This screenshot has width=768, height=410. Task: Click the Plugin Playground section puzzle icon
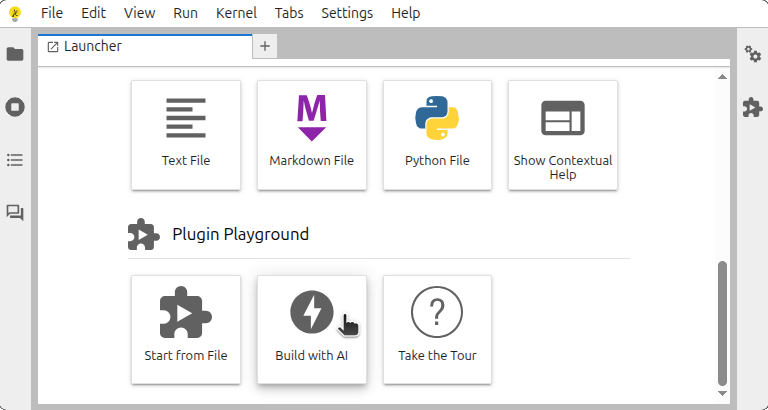(144, 234)
